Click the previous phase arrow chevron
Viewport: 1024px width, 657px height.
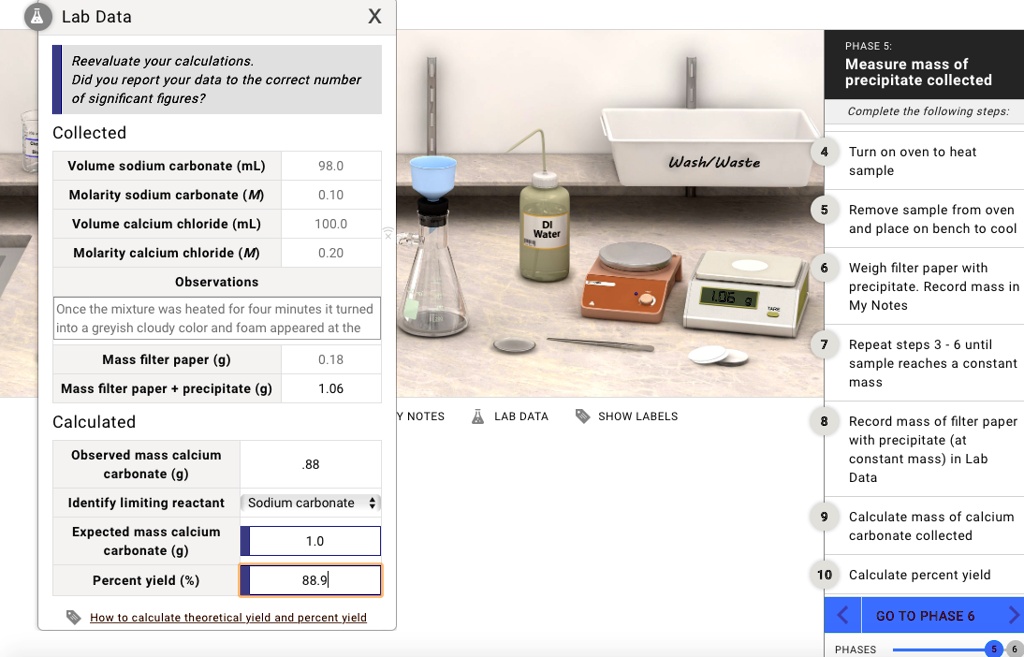[x=842, y=615]
